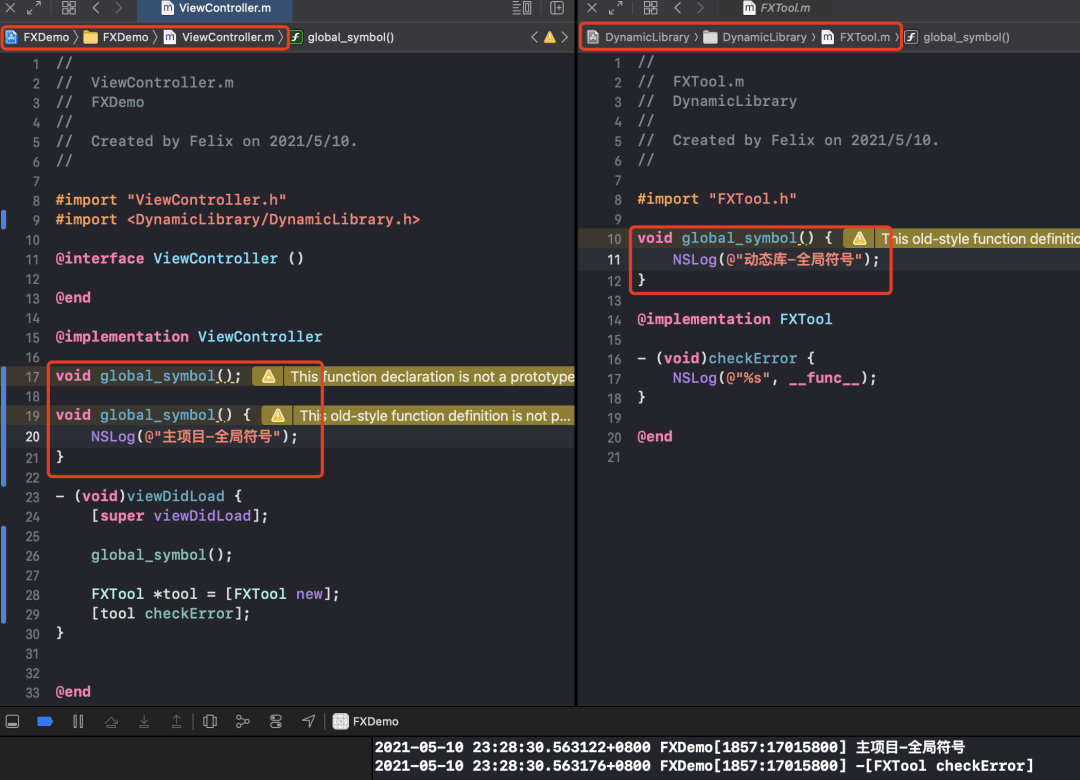Click the warning icon in left jump bar
The height and width of the screenshot is (780, 1080).
550,37
